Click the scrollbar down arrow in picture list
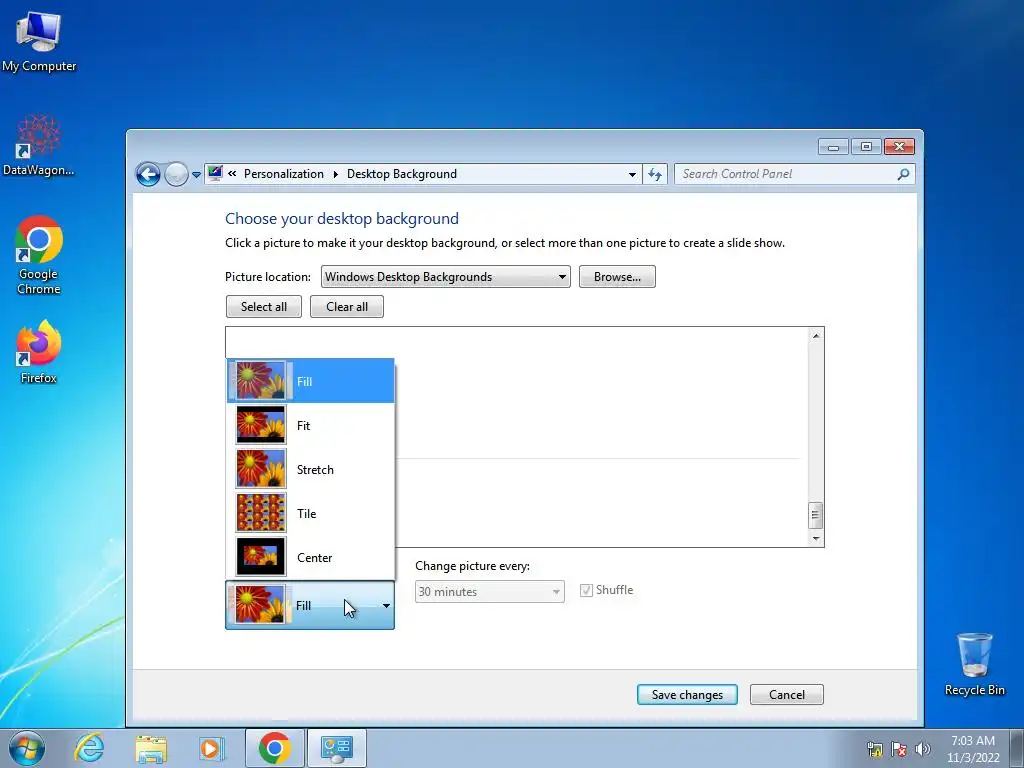Image resolution: width=1024 pixels, height=768 pixels. point(815,538)
